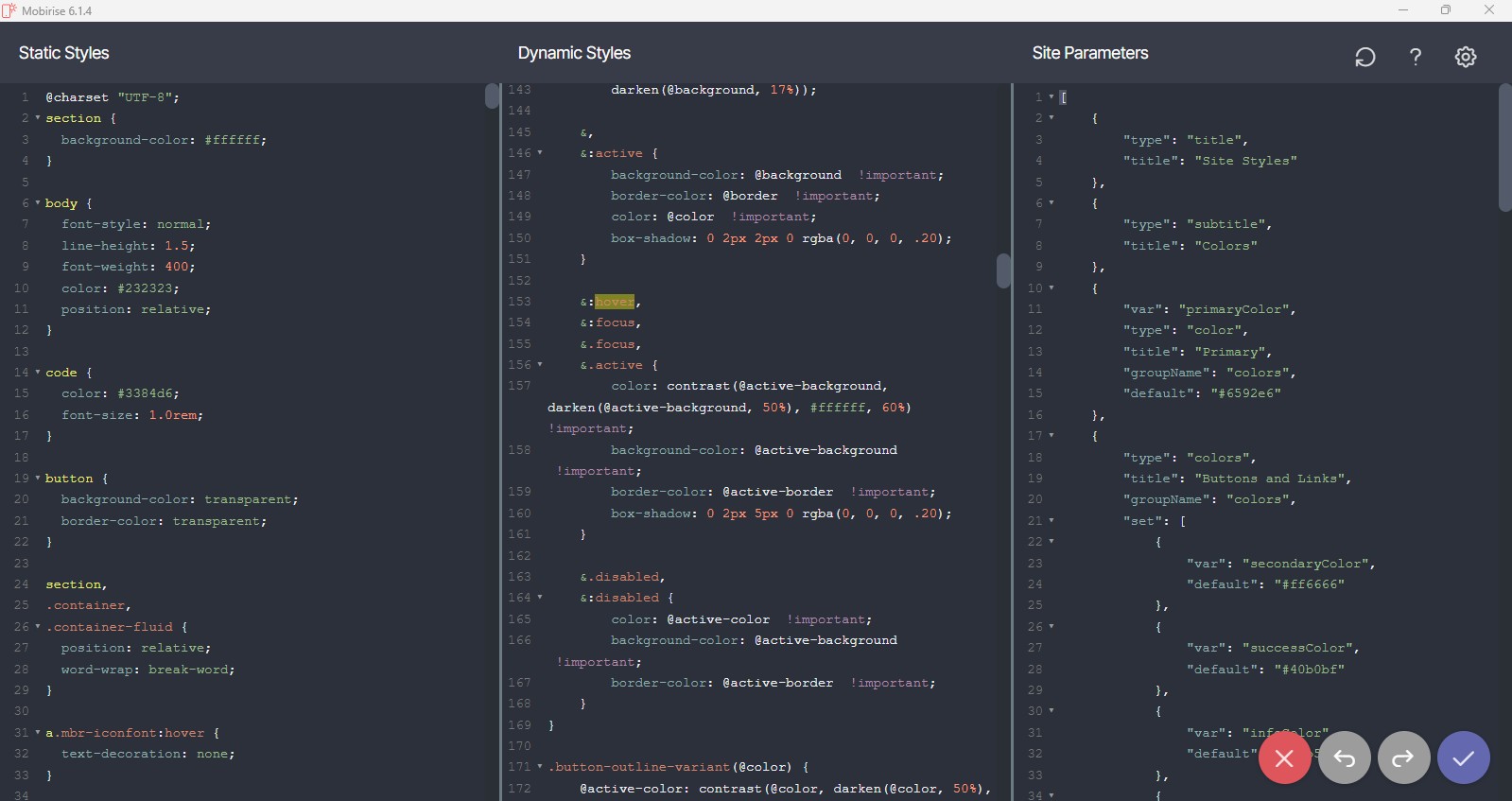Open settings with the gear icon

[x=1465, y=57]
